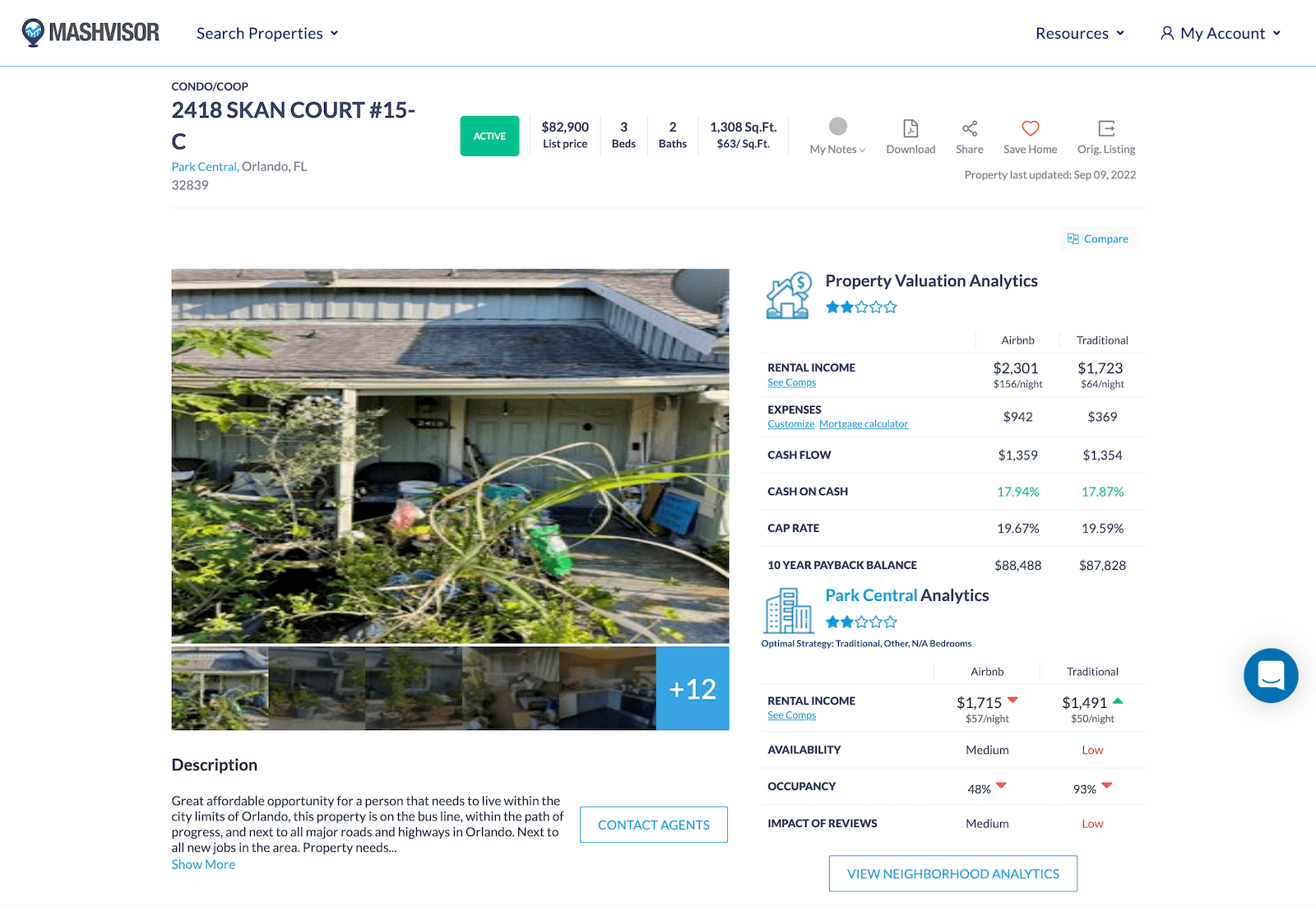
Task: Expand the Search Properties menu
Action: coord(267,34)
